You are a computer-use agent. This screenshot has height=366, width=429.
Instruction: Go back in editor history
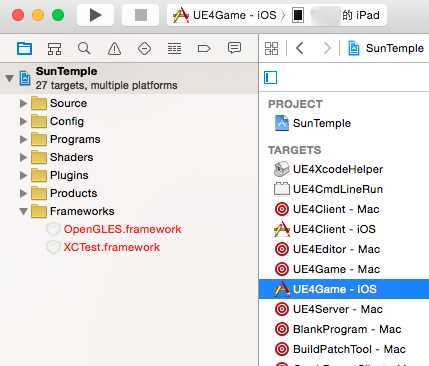pyautogui.click(x=300, y=48)
